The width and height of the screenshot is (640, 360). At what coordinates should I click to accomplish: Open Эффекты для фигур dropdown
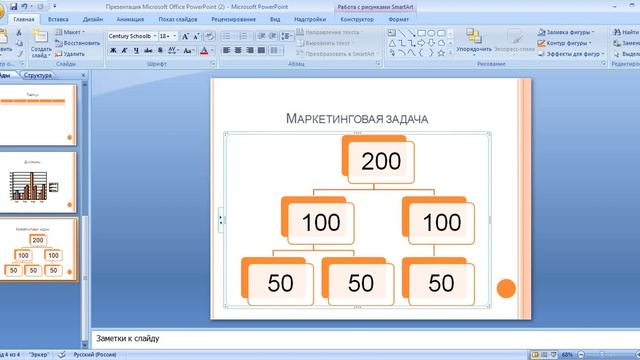coord(571,53)
